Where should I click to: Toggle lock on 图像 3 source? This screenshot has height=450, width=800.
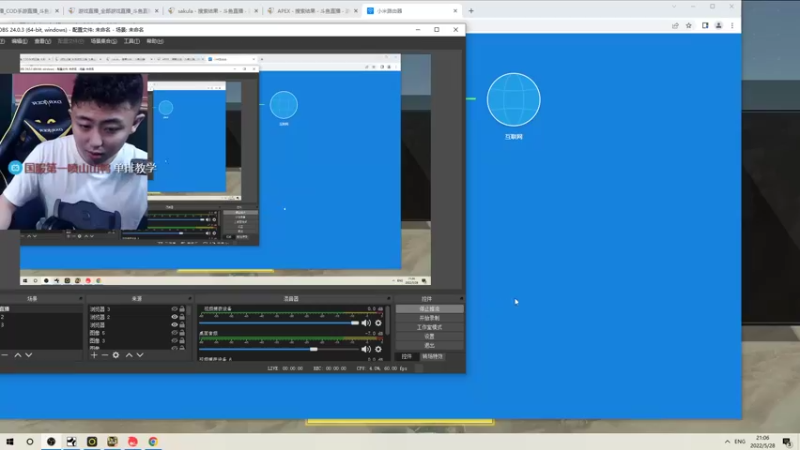pyautogui.click(x=182, y=340)
